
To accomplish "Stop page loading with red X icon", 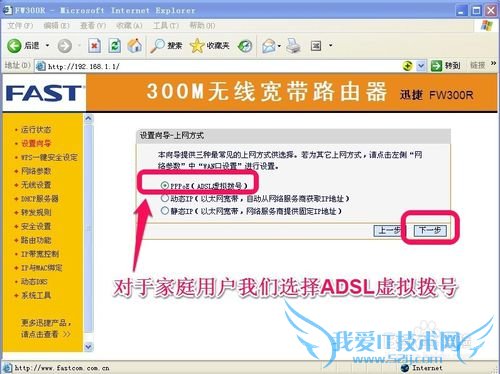I will [x=94, y=46].
